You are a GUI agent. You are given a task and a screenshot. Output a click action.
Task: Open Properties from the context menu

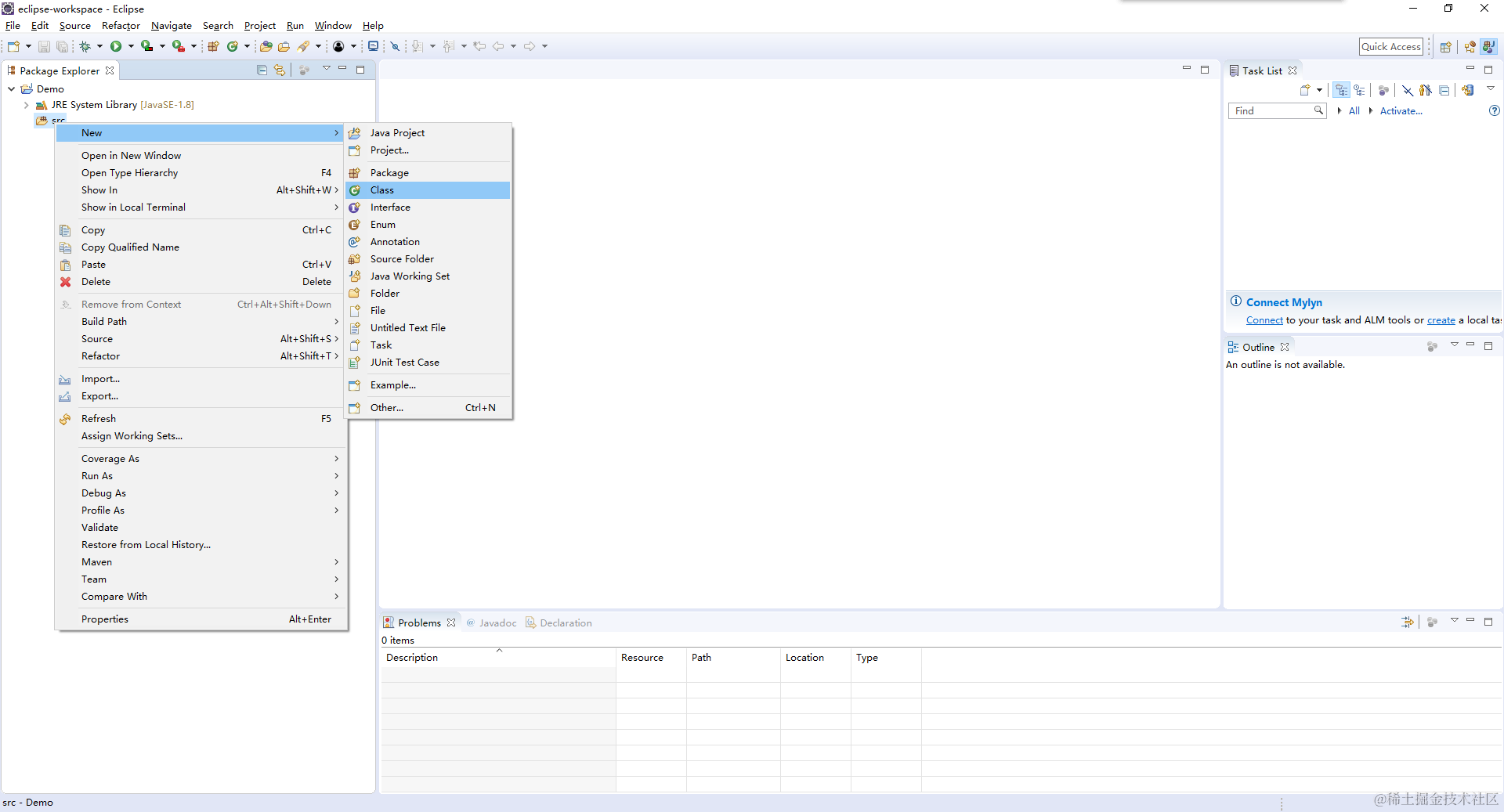[201, 619]
